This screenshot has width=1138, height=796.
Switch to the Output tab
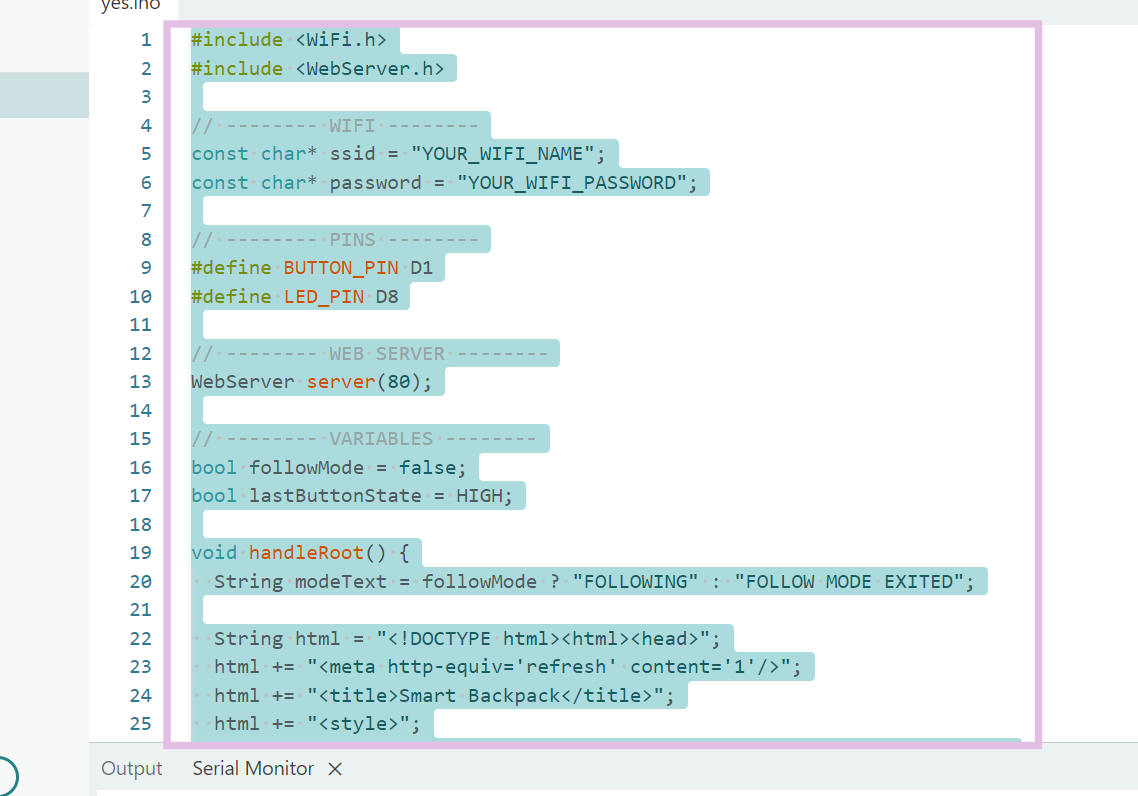pos(131,768)
